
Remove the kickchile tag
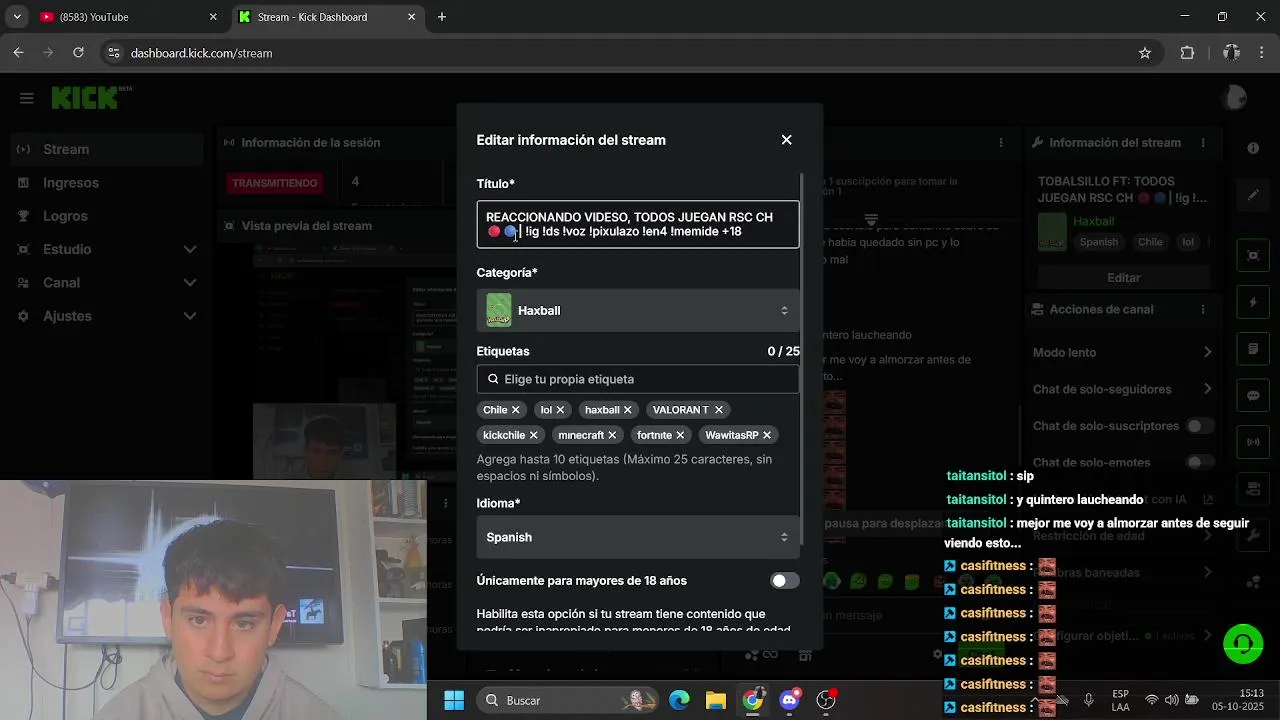coord(533,435)
